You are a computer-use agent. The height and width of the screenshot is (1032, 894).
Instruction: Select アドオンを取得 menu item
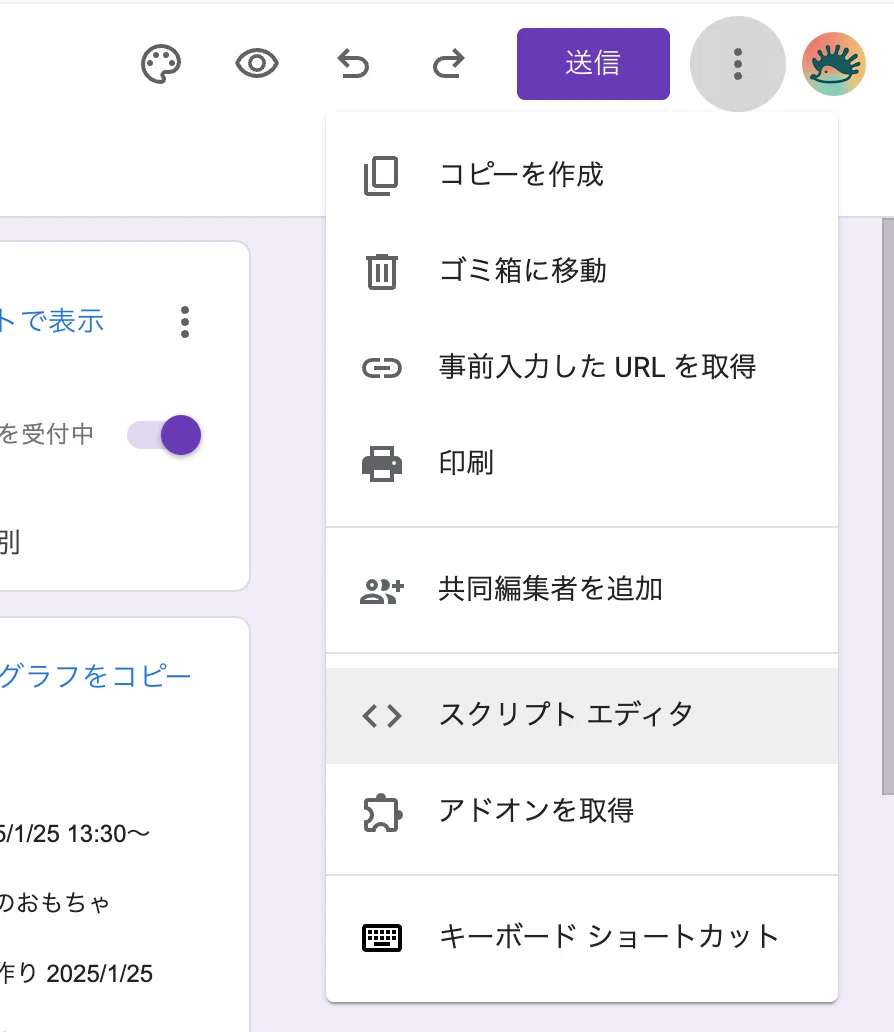582,812
